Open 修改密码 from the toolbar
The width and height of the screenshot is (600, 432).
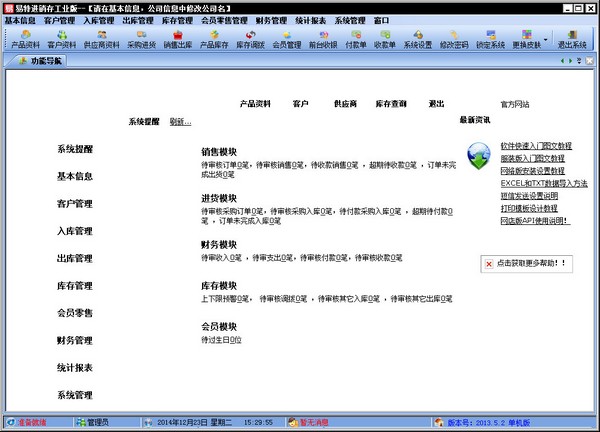click(x=455, y=39)
